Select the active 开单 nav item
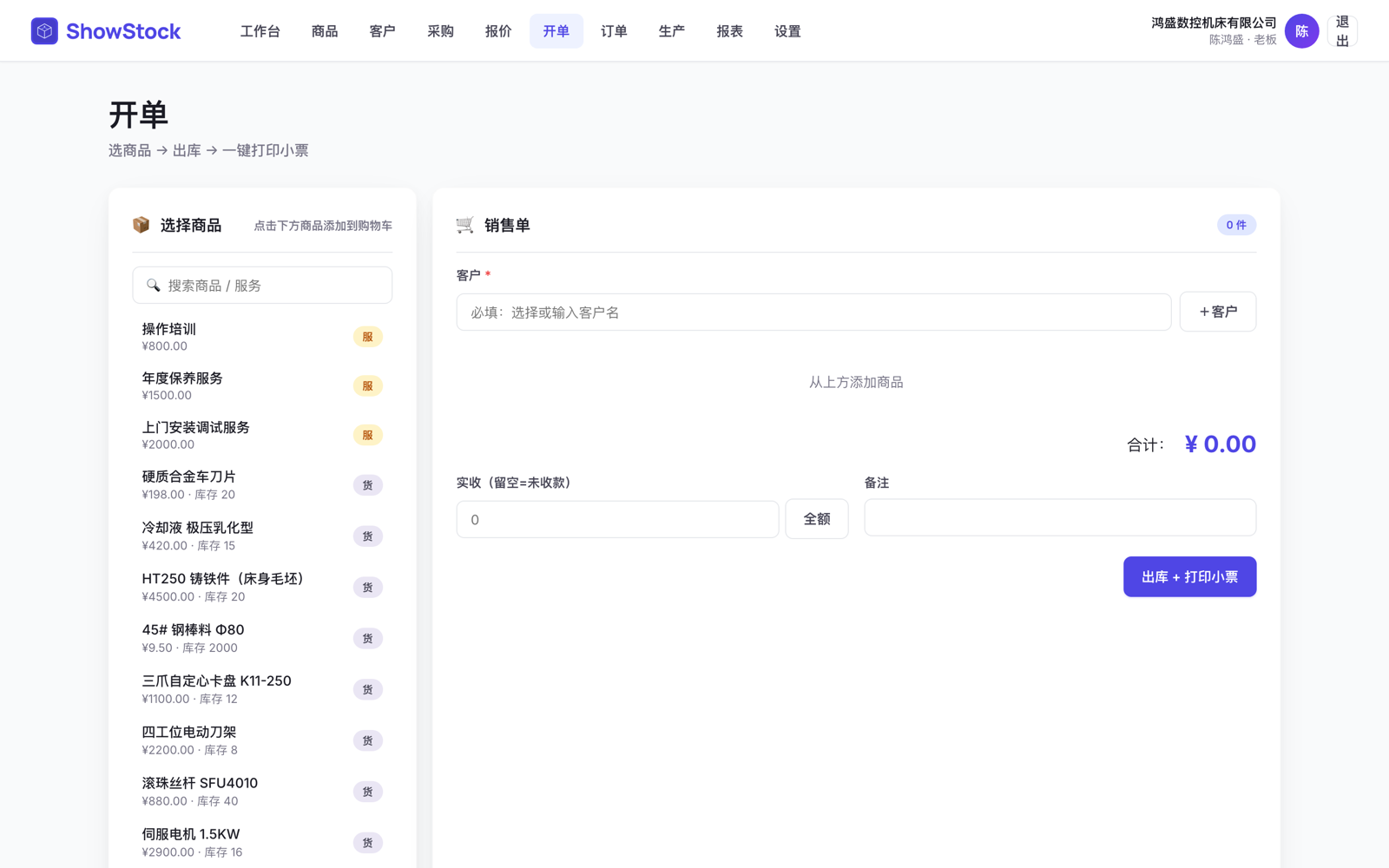Viewport: 1389px width, 868px height. [556, 31]
